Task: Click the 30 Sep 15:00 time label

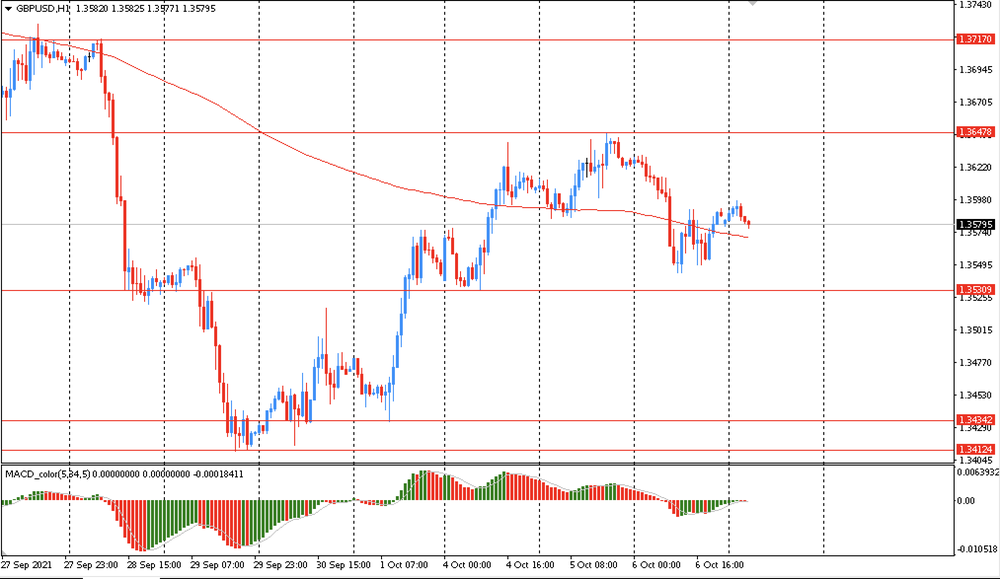Action: coord(344,565)
